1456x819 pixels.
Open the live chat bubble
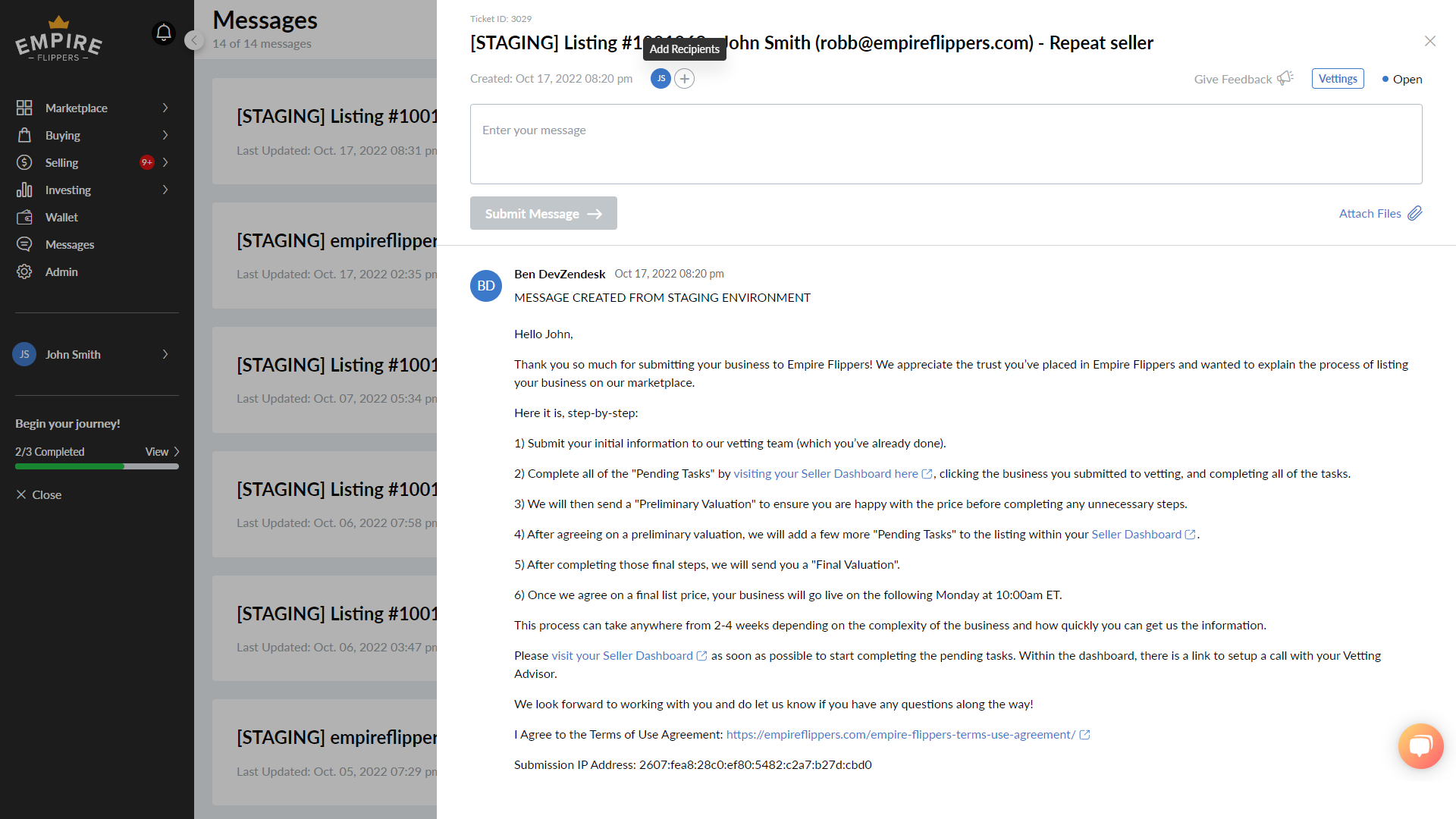1420,746
